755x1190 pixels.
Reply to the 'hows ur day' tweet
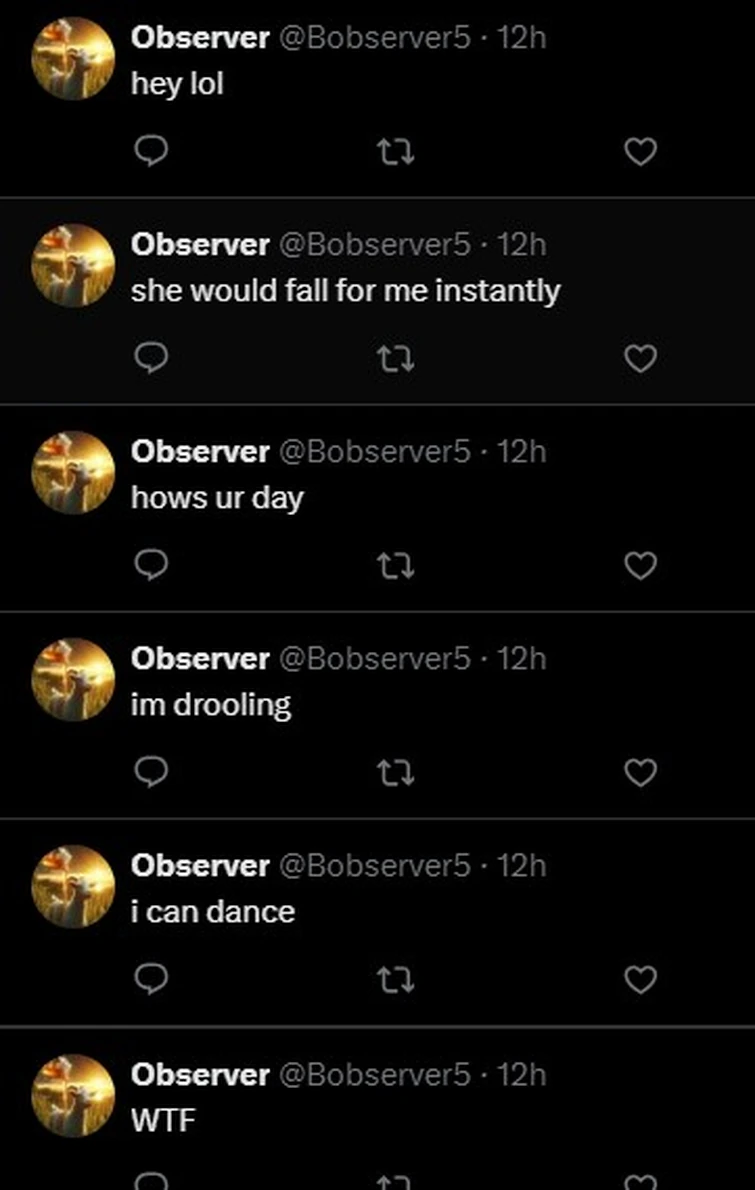click(x=150, y=565)
